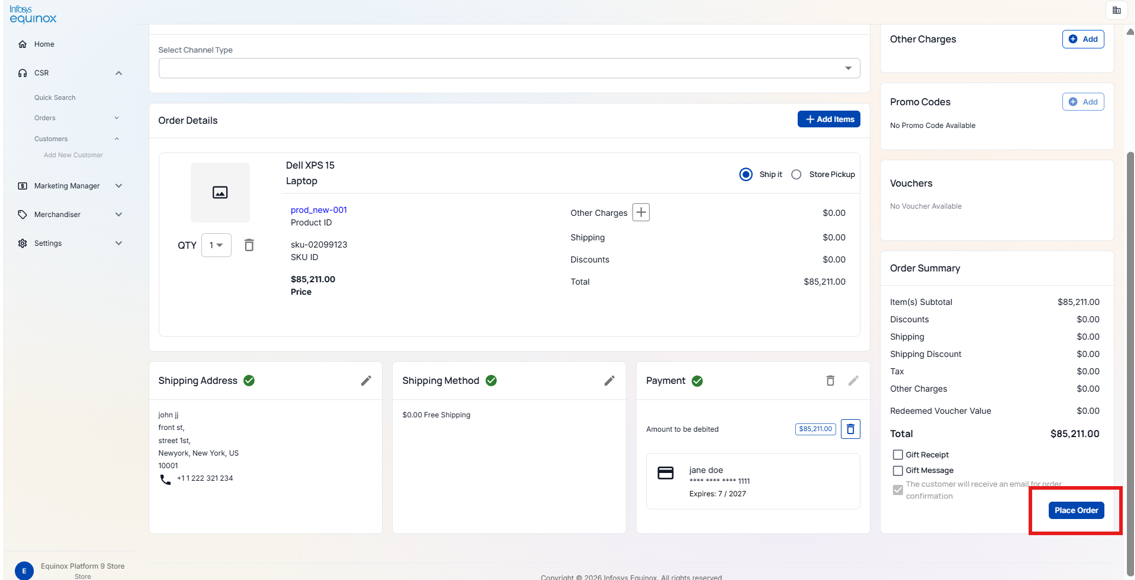Enable the Gift Message checkbox
This screenshot has height=580, width=1135.
tap(898, 470)
